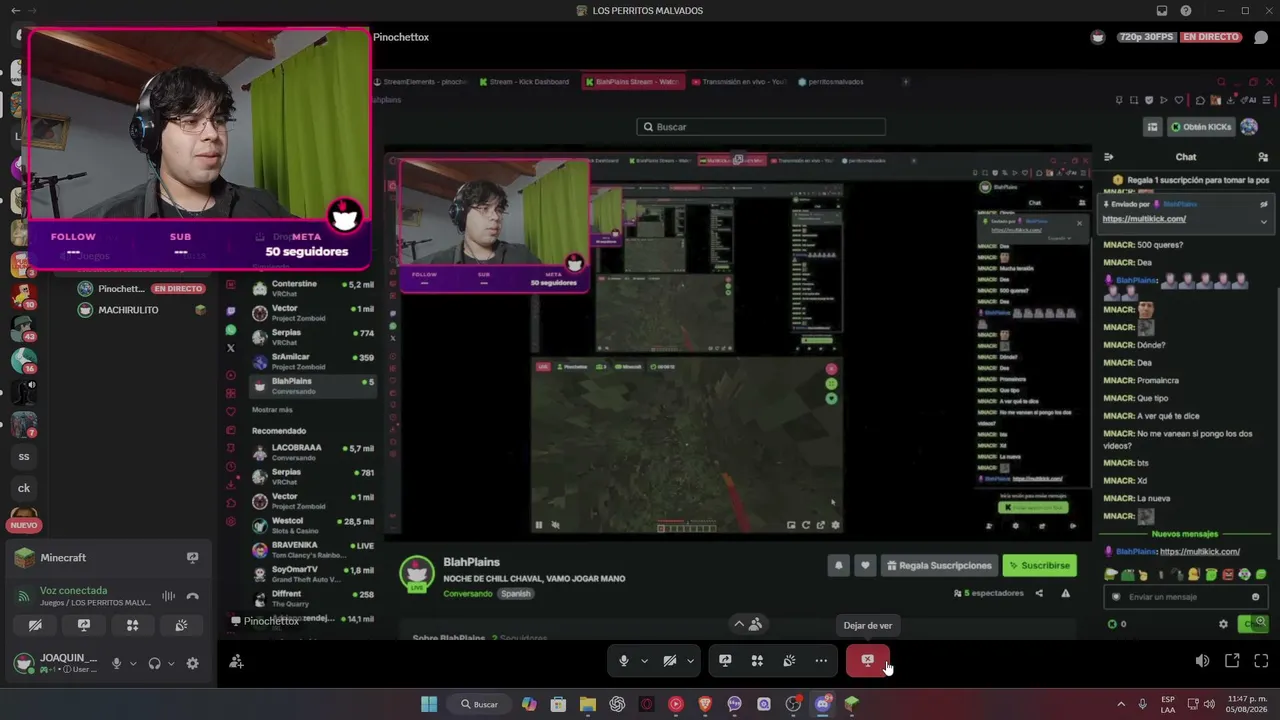Show hidden system tray icons
1280x720 pixels.
coord(1120,704)
